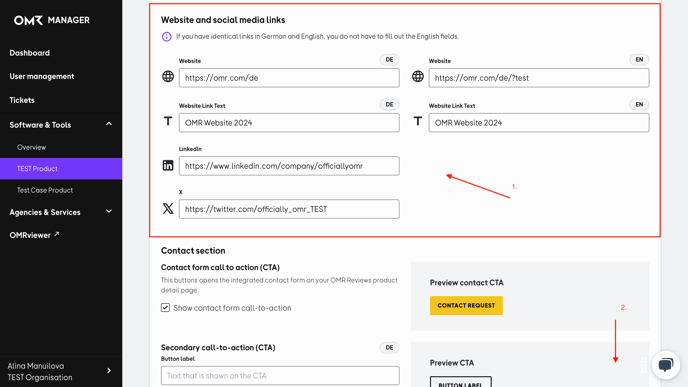Click the X (Twitter) logo icon
Image resolution: width=688 pixels, height=387 pixels.
pyautogui.click(x=168, y=208)
